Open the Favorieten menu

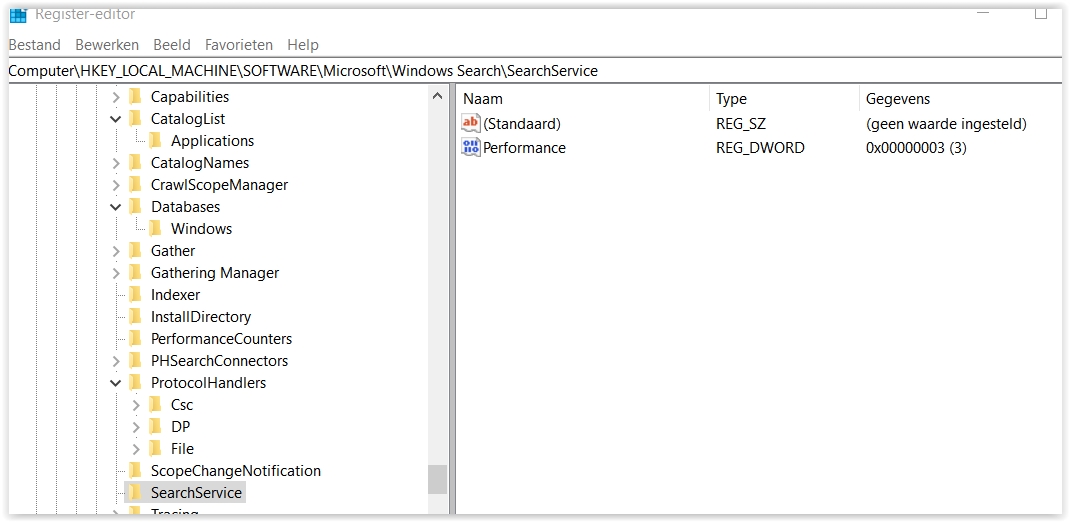pyautogui.click(x=238, y=45)
